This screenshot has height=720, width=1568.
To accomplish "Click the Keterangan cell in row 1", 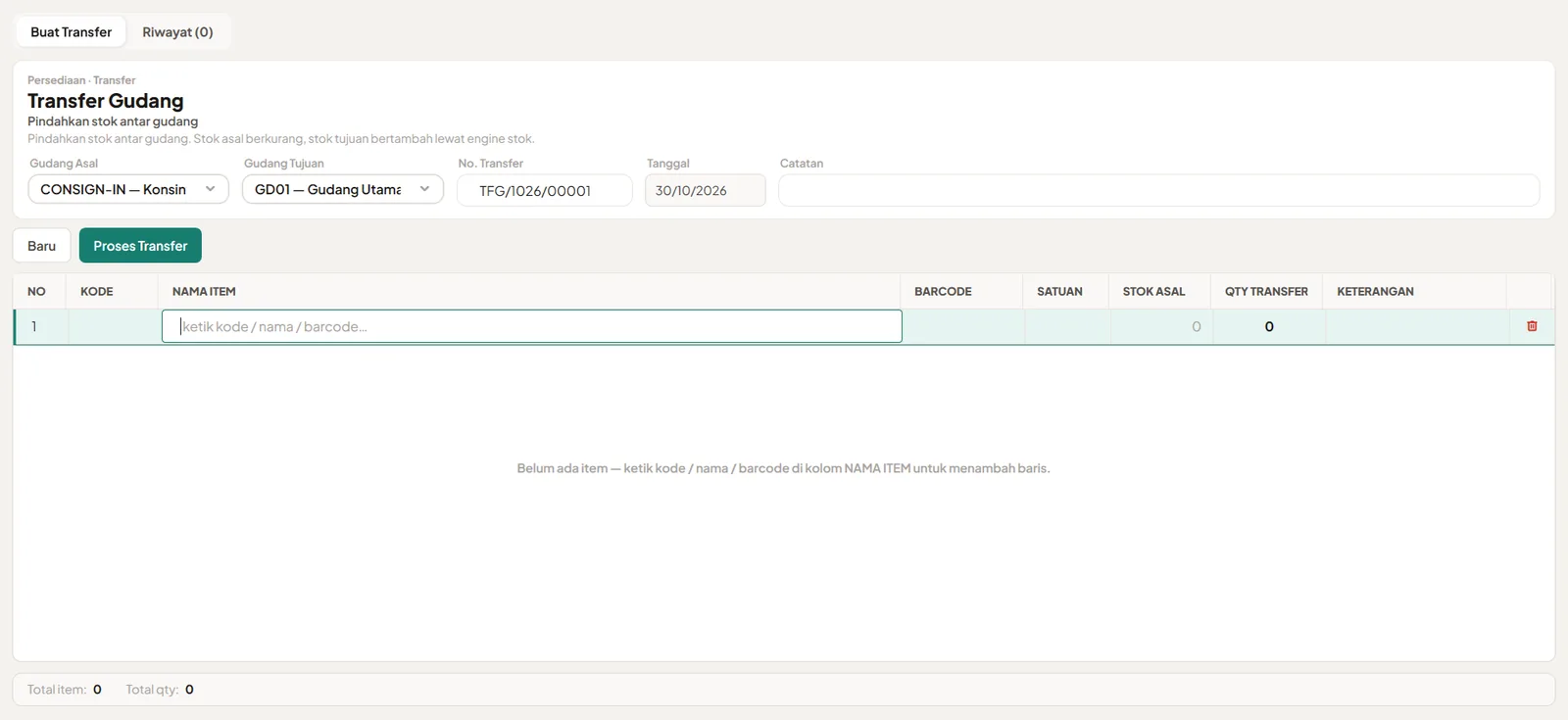I will [1418, 326].
